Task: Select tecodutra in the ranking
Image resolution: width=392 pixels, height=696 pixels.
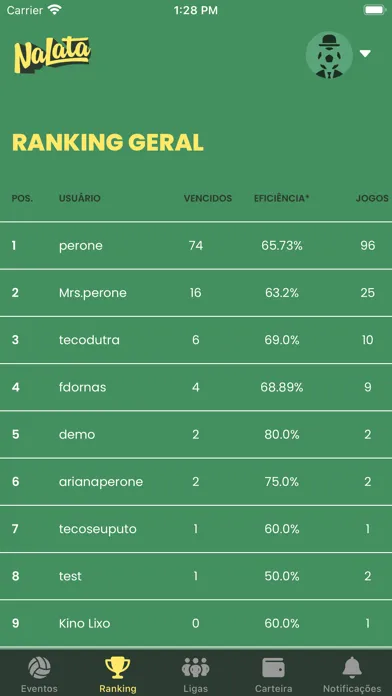Action: point(196,340)
